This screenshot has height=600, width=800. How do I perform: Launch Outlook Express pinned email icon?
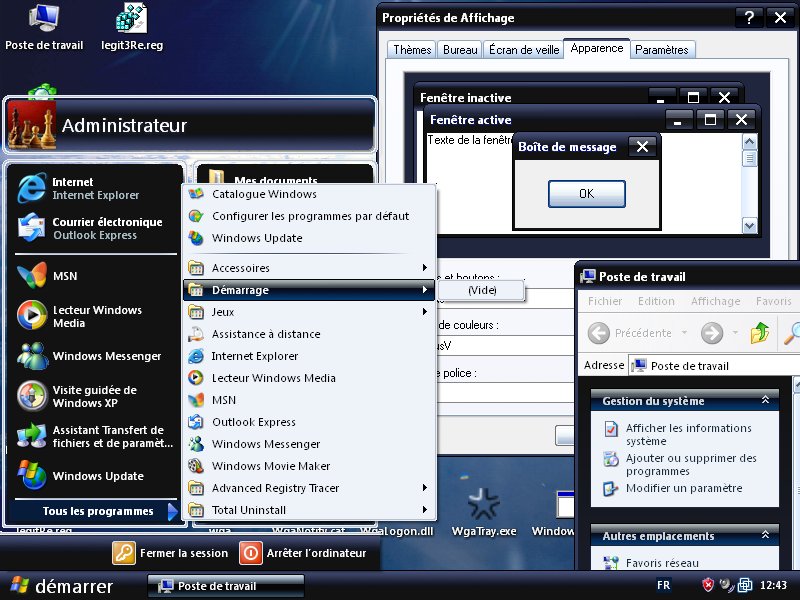tap(33, 229)
